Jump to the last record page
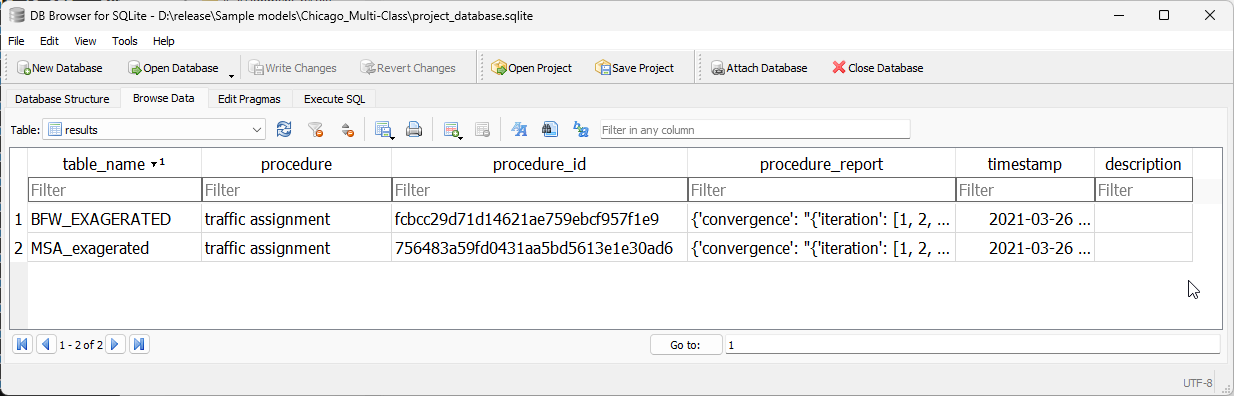 tap(139, 344)
